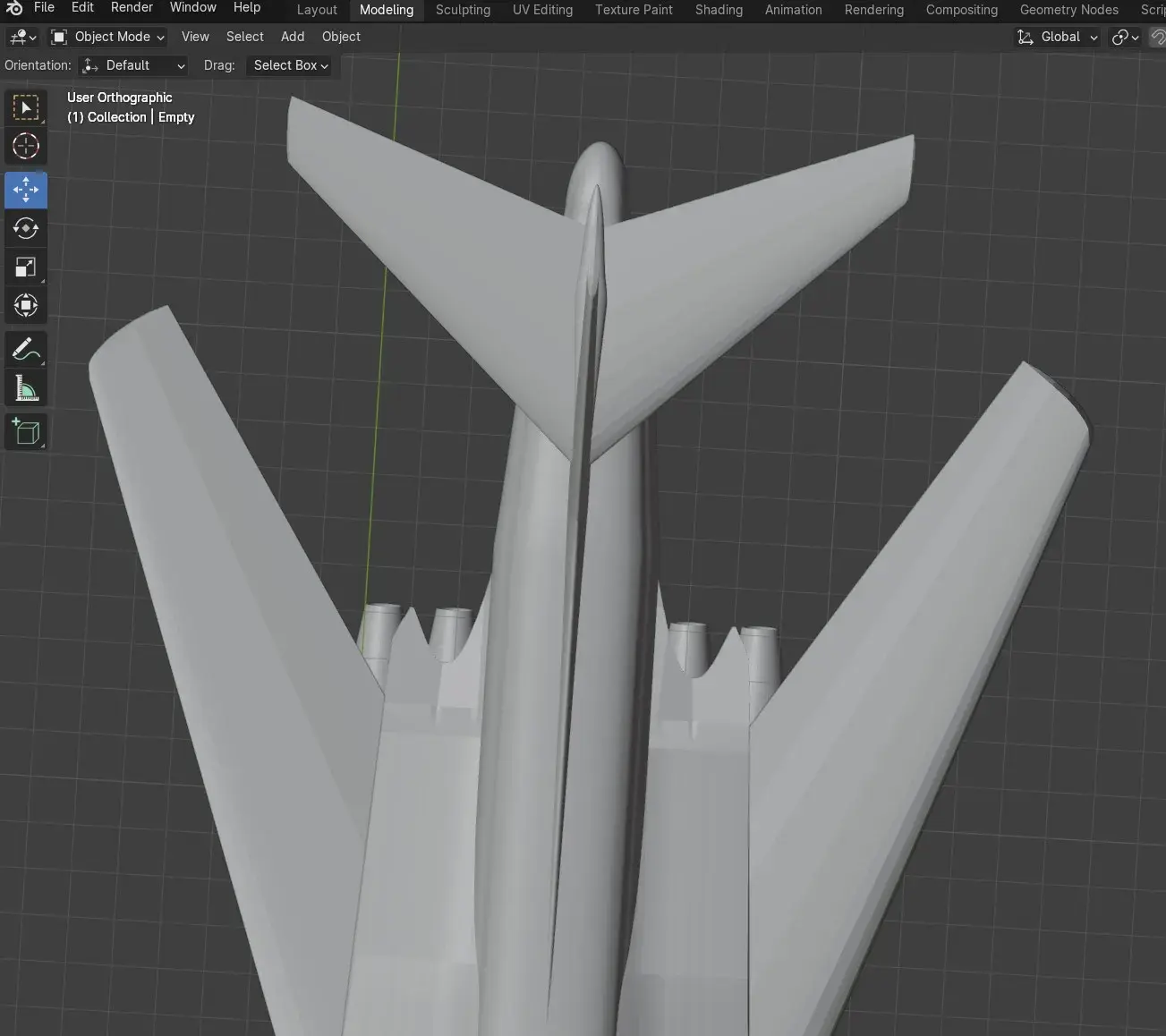Screen dimensions: 1166x1036
Task: Select the Add Cube tool
Action: (26, 431)
